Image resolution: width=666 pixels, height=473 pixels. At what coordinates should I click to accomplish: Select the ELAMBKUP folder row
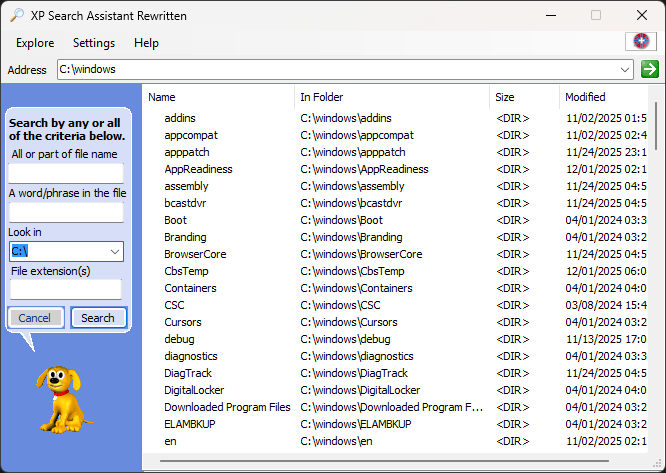(x=395, y=424)
